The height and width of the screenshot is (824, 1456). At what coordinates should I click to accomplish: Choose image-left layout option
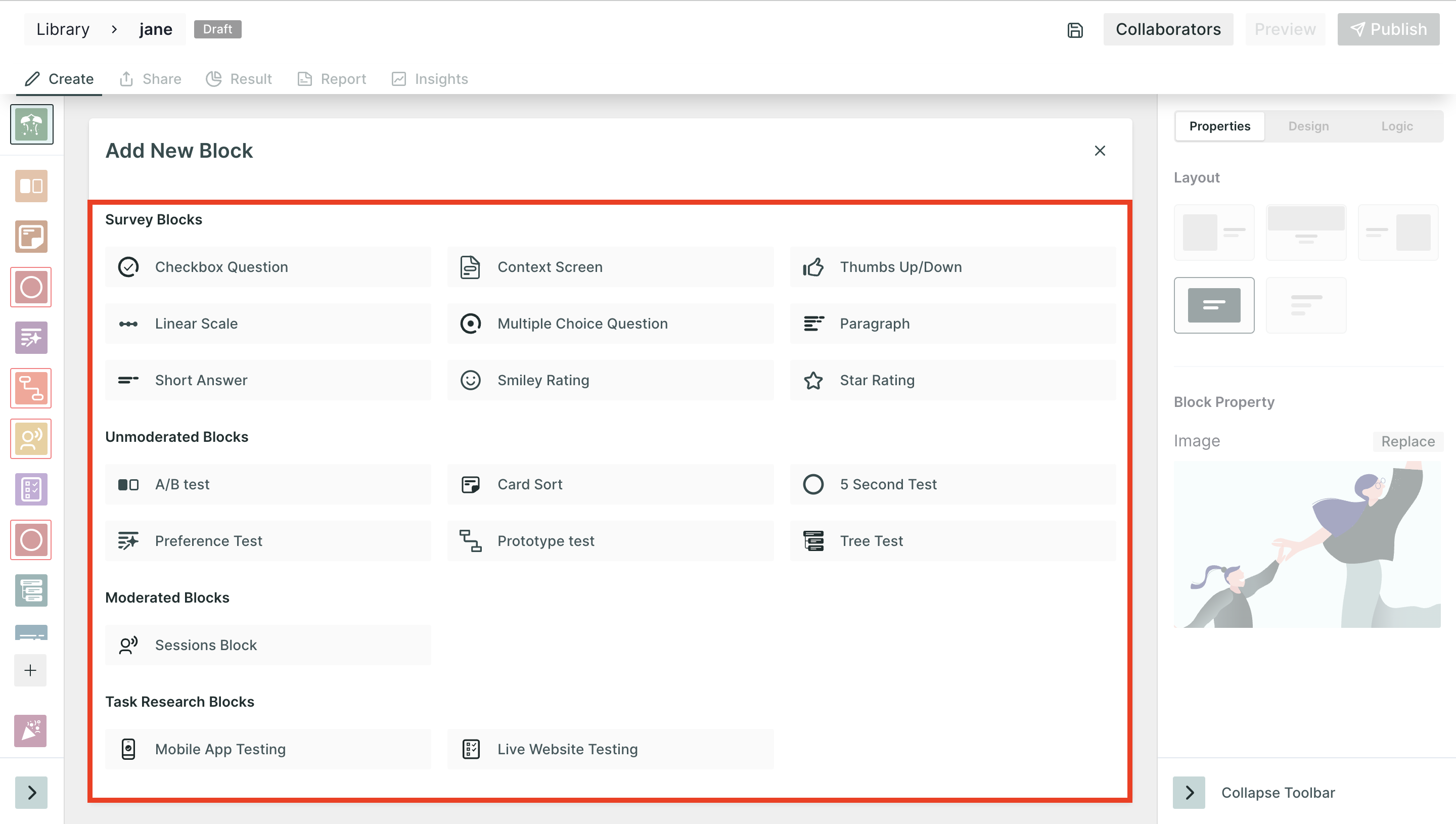pos(1214,232)
